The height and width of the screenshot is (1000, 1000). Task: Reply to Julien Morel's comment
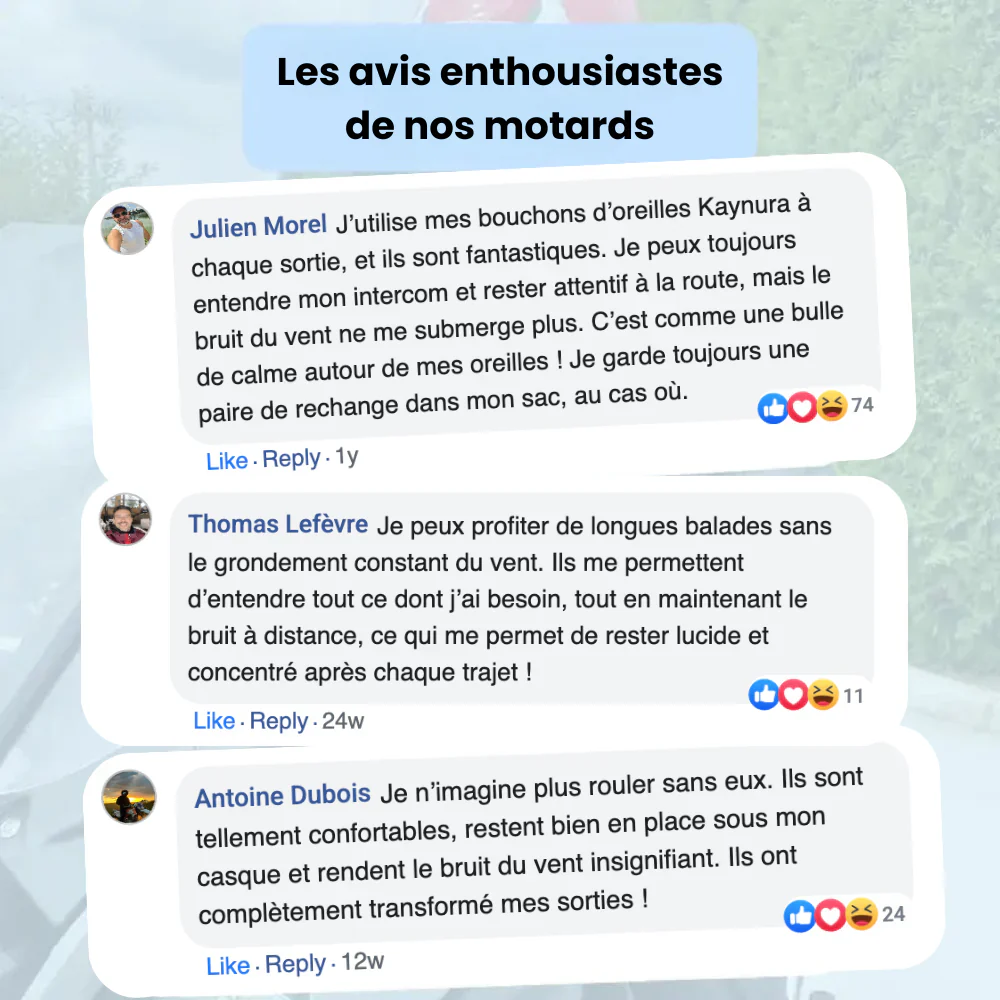pyautogui.click(x=291, y=459)
